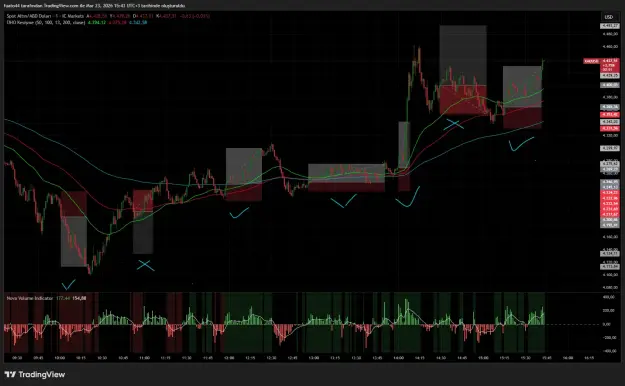Select the Nova Volume Indicator legend title
Viewport: 625px width, 386px height.
pos(30,298)
